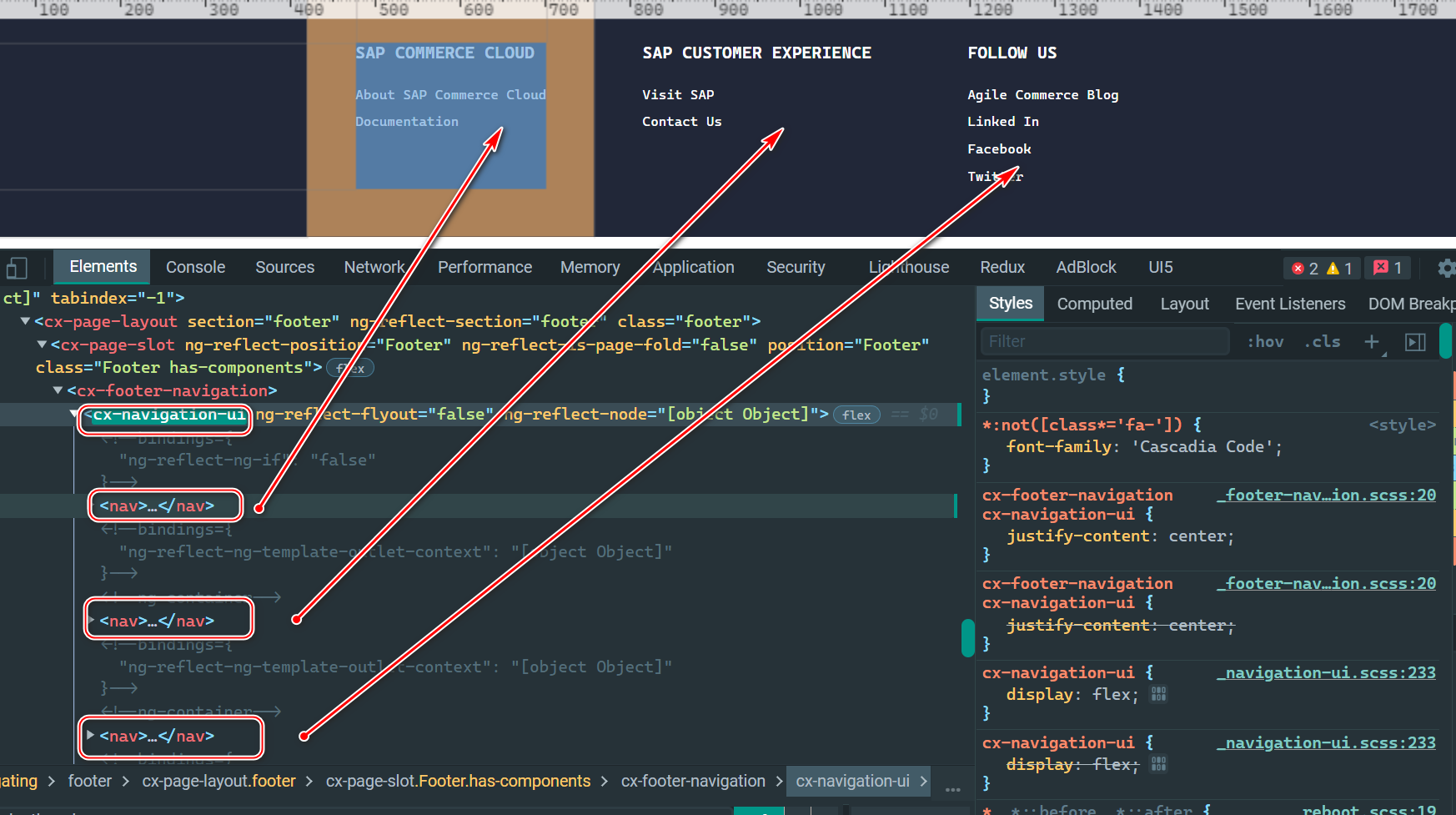This screenshot has height=815, width=1456.
Task: Select cx-footer-navigation breadcrumb item
Action: (693, 781)
